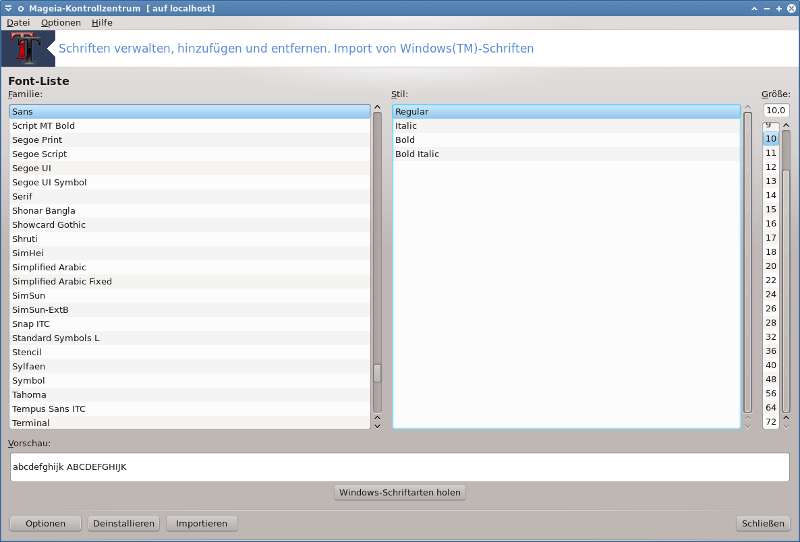Select Script MT Bold font family
Image resolution: width=800 pixels, height=542 pixels.
[190, 126]
